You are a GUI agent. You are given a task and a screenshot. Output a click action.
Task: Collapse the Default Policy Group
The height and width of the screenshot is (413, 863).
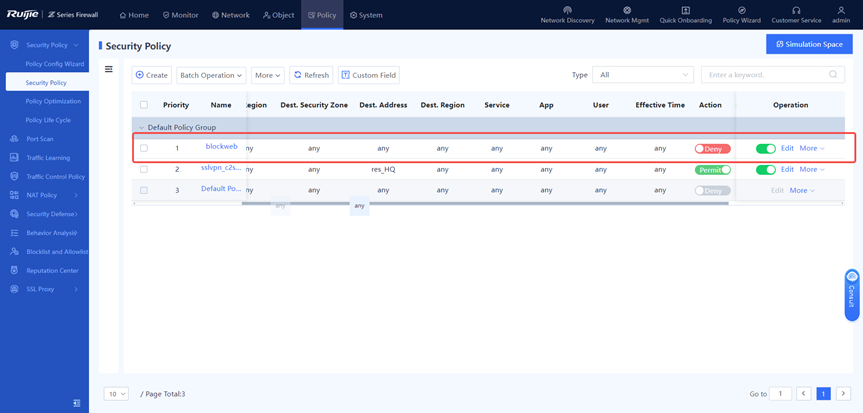tap(141, 128)
